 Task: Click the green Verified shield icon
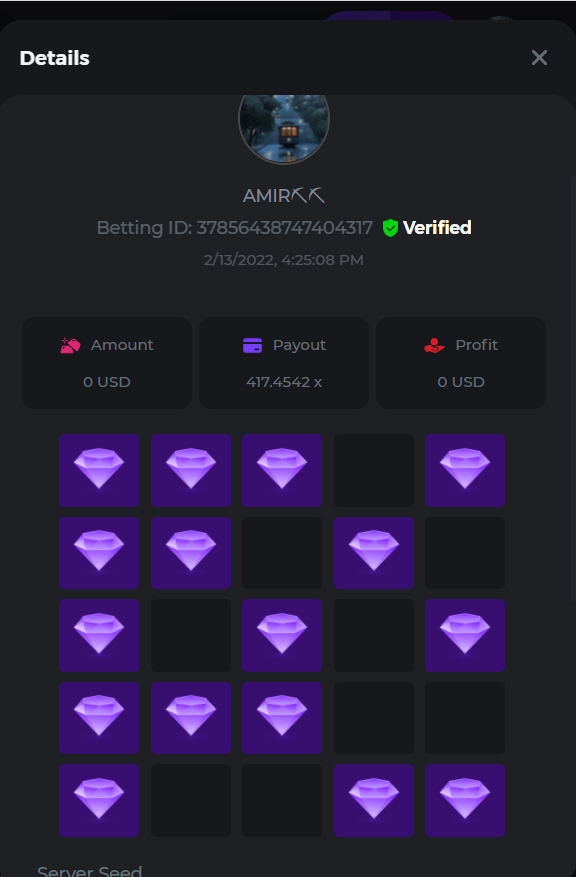(x=390, y=228)
